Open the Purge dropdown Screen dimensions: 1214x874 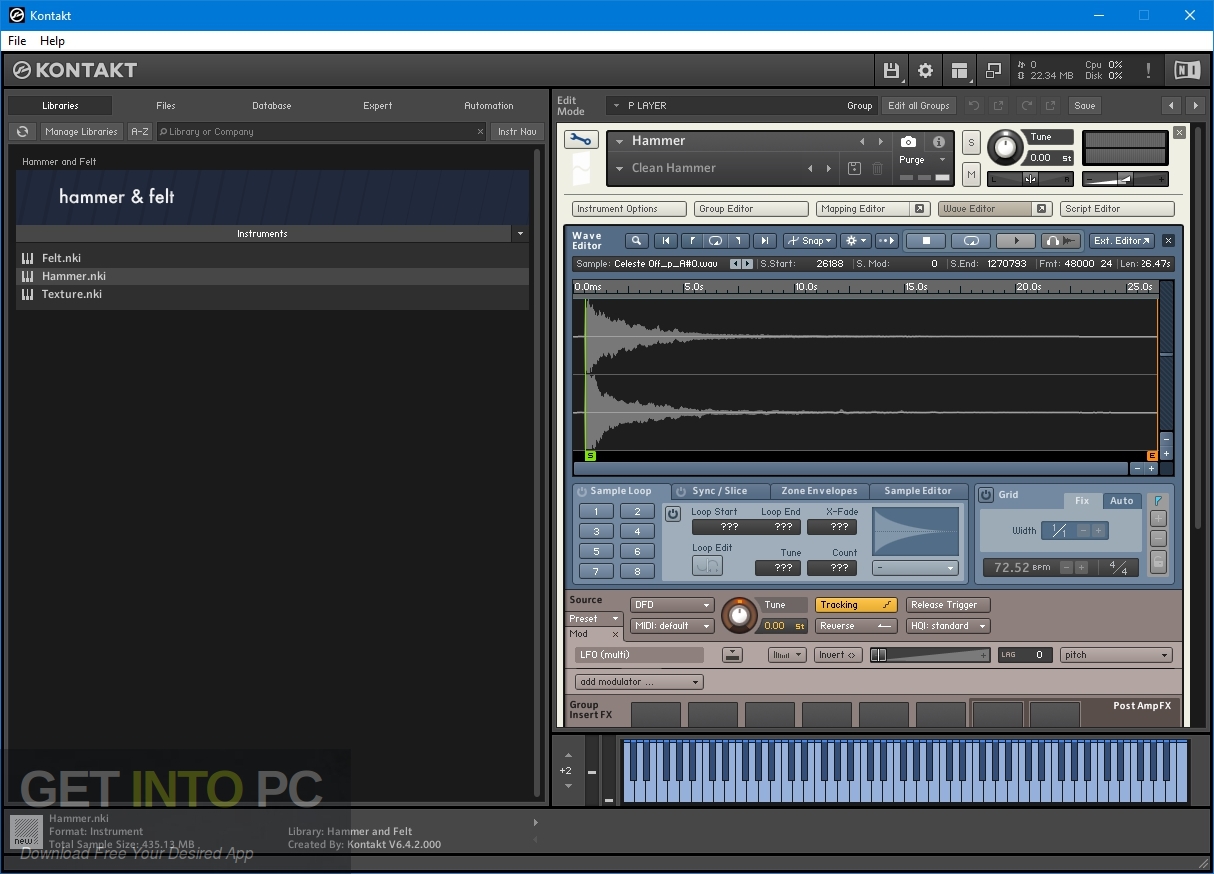point(922,160)
